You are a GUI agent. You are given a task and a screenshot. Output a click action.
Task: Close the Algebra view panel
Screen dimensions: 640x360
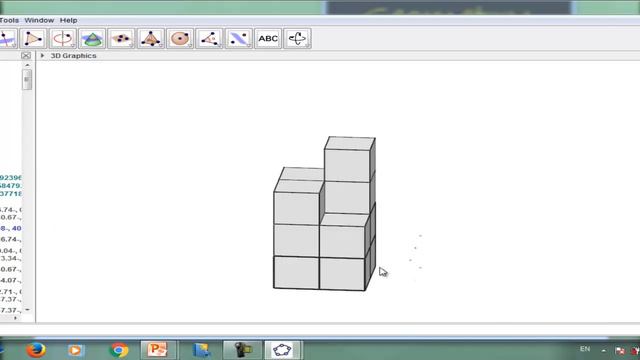coord(26,55)
